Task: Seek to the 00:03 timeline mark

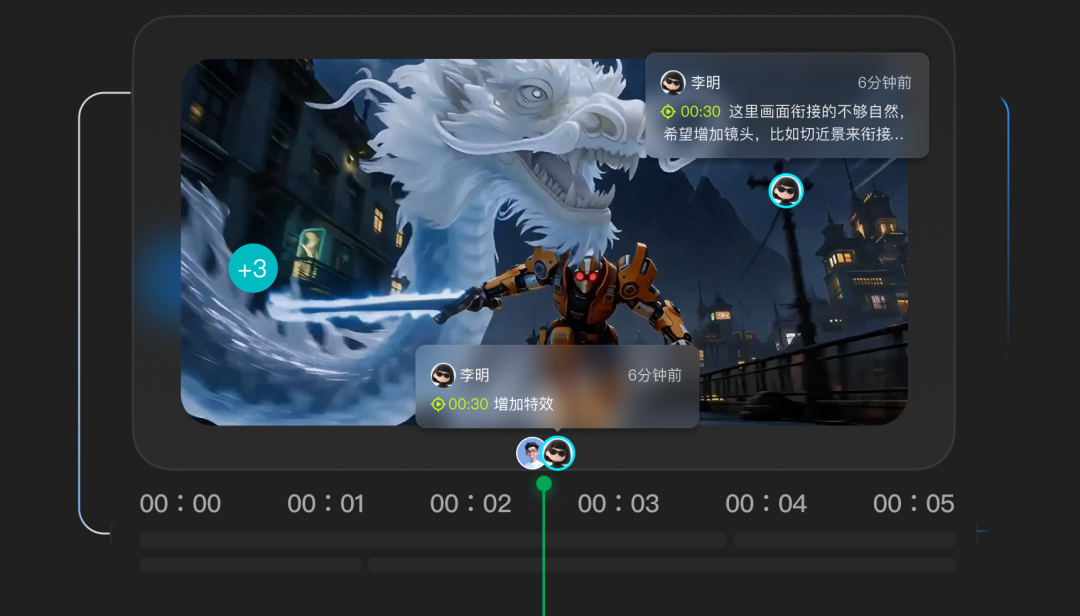Action: pos(618,504)
